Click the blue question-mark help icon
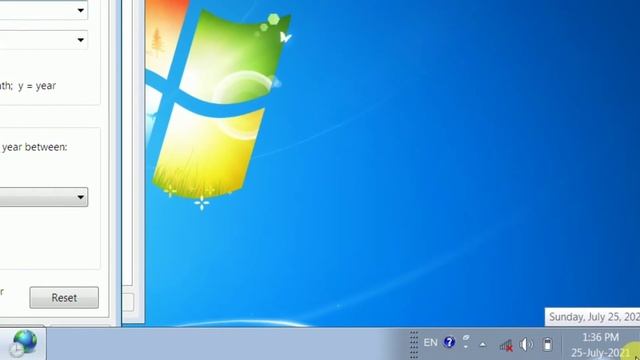The height and width of the screenshot is (360, 640). click(x=449, y=342)
